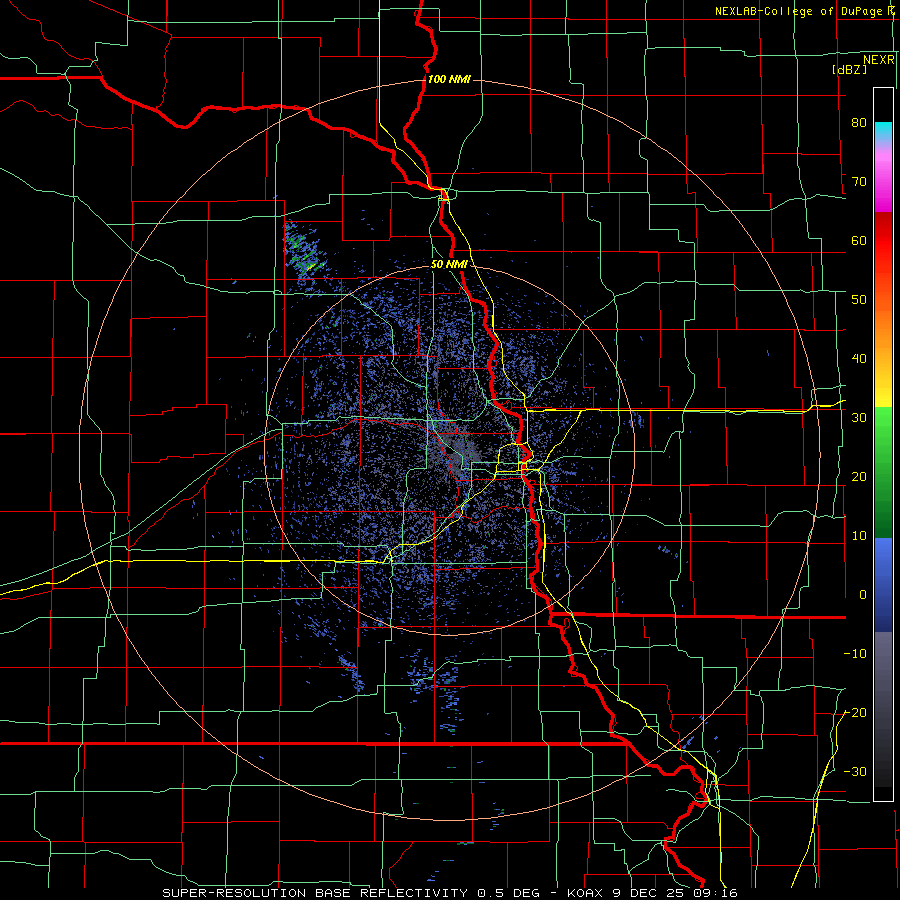
Task: Click the cyan top band of the color bar
Action: (x=883, y=131)
